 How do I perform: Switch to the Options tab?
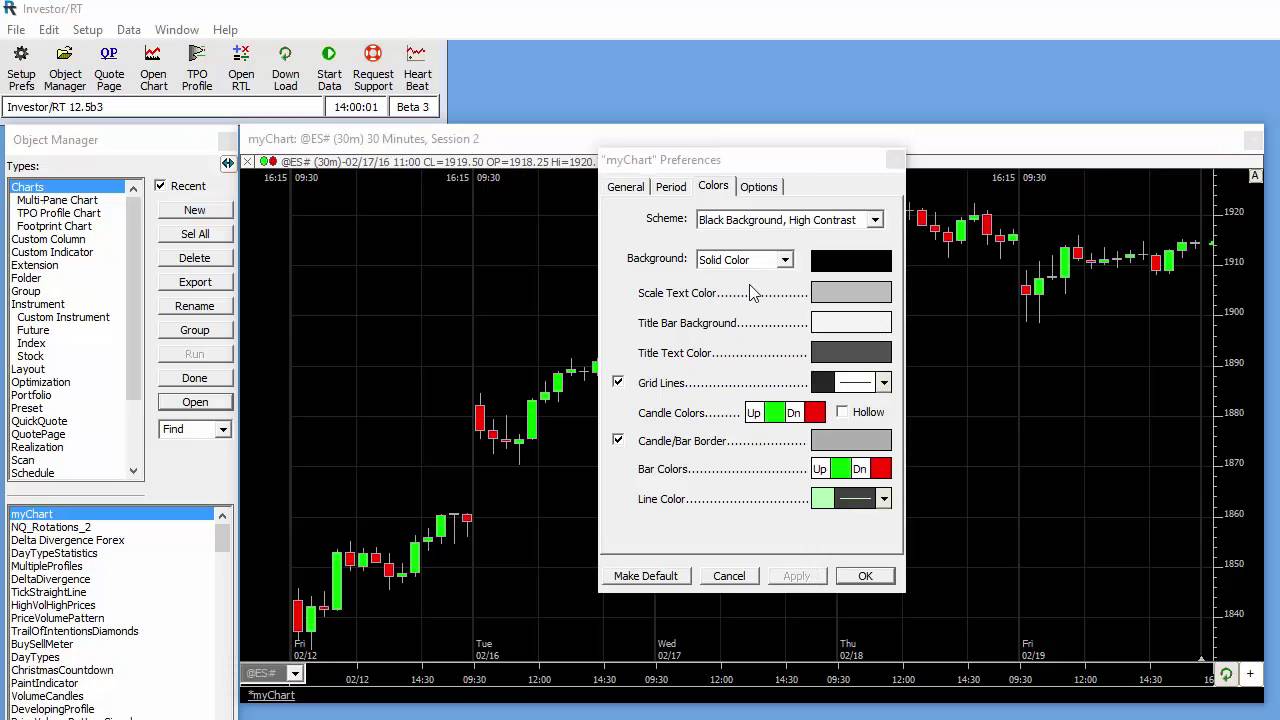click(759, 187)
